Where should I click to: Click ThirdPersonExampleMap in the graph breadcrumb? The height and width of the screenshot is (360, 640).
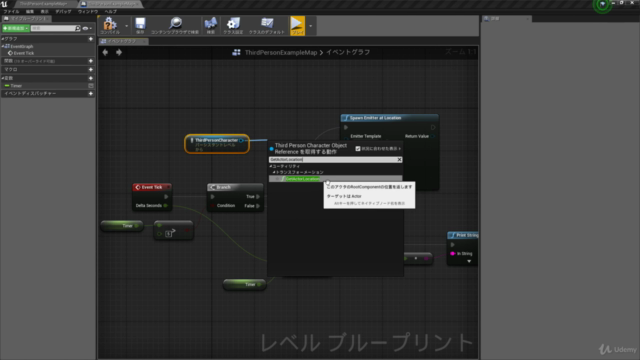(280, 52)
